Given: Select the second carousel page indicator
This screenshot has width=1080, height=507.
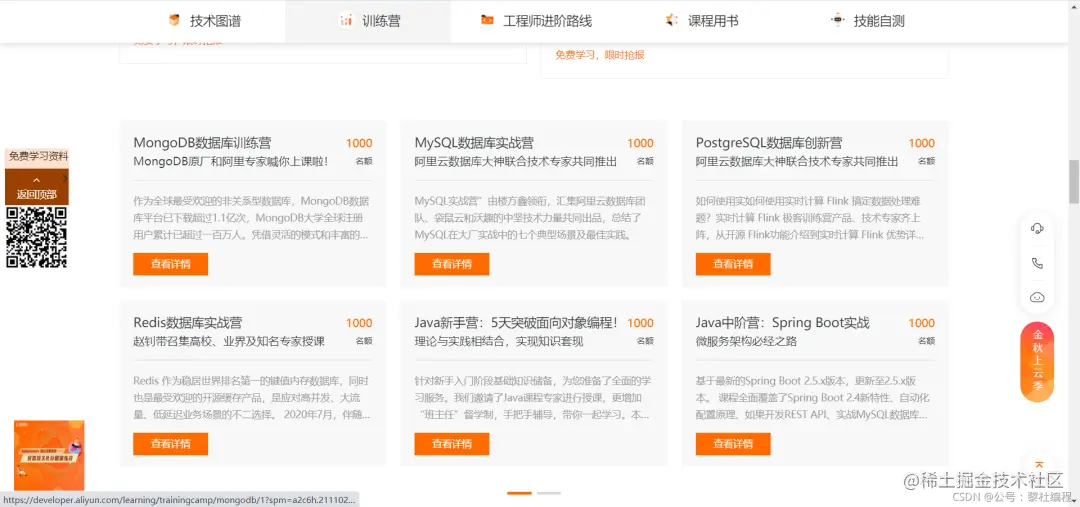Looking at the screenshot, I should 549,493.
